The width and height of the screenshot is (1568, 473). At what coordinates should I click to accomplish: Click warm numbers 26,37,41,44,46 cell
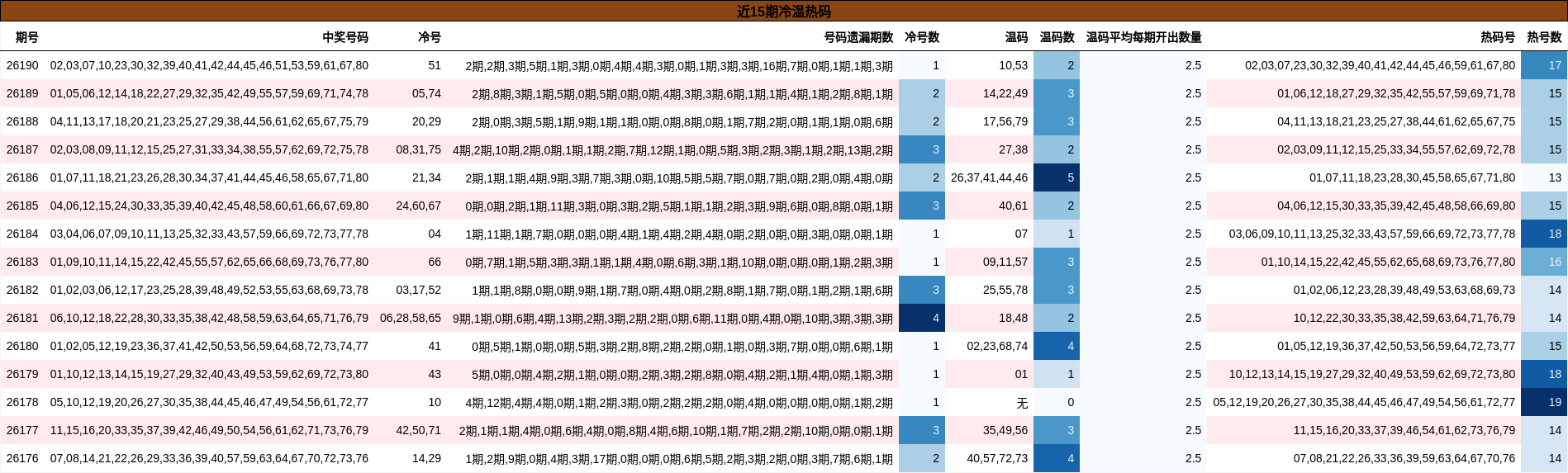(x=990, y=177)
